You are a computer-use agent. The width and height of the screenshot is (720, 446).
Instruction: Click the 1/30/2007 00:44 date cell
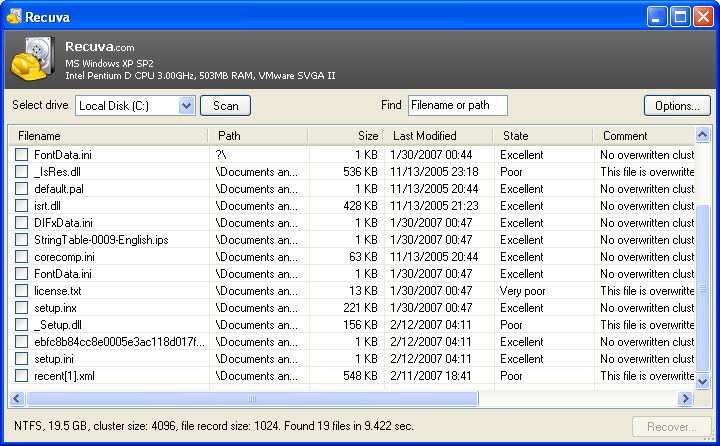[x=431, y=155]
